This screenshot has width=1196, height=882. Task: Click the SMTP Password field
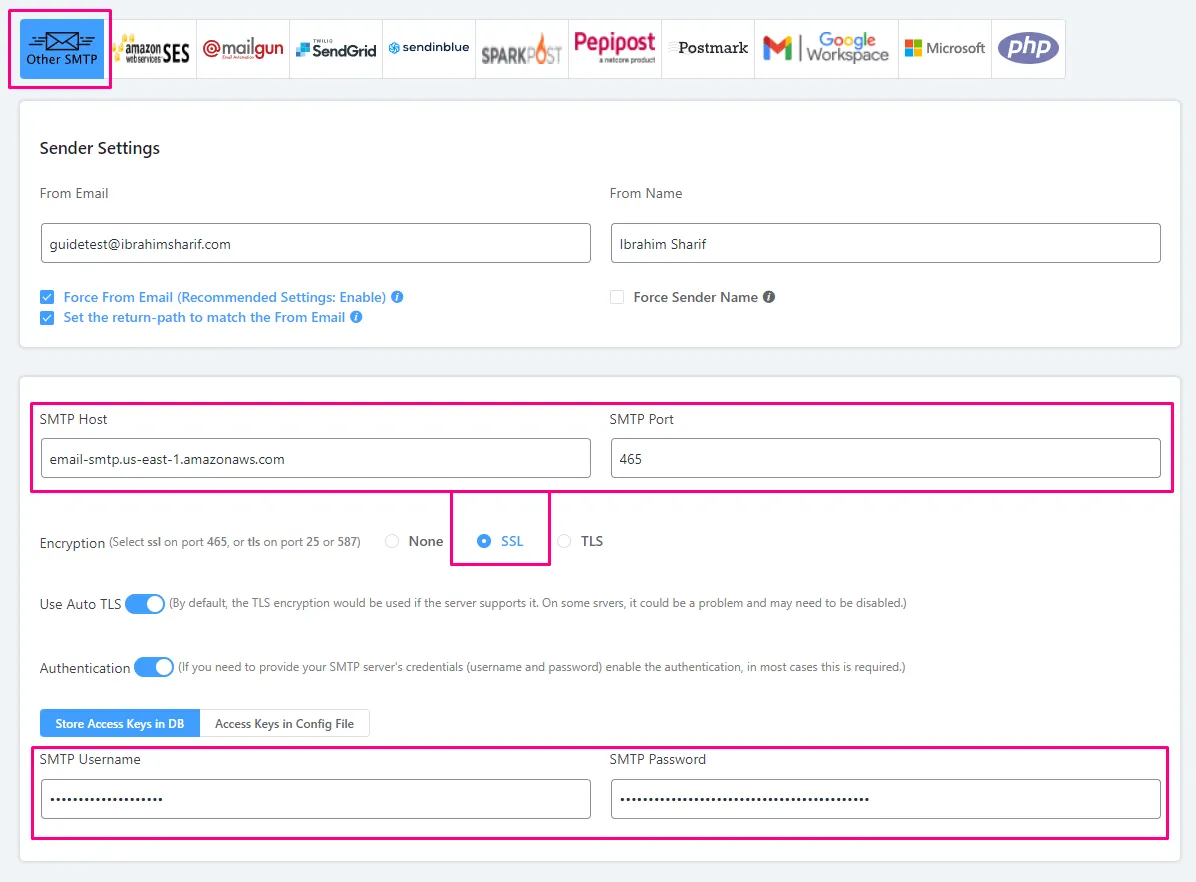[886, 799]
